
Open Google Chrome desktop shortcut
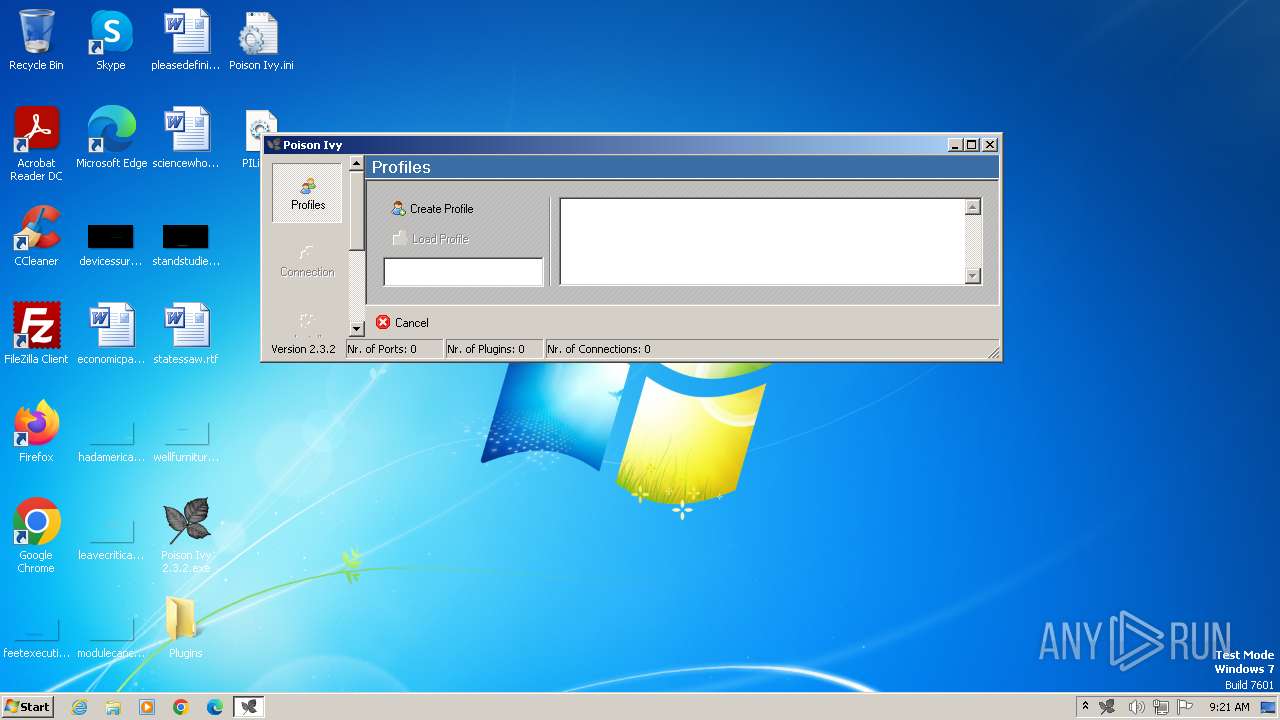(x=36, y=536)
